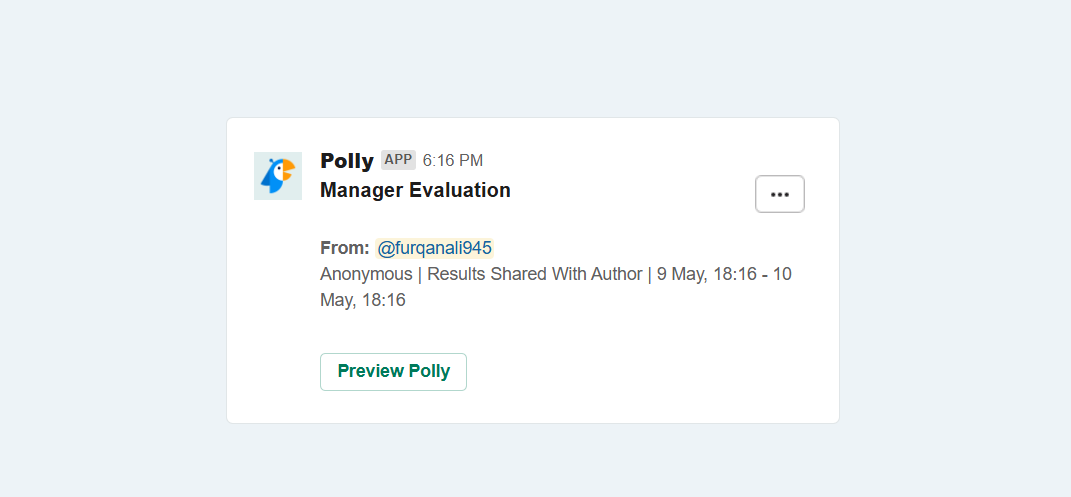The height and width of the screenshot is (497, 1071).
Task: Select the word Anonymous in poll details
Action: (x=366, y=274)
